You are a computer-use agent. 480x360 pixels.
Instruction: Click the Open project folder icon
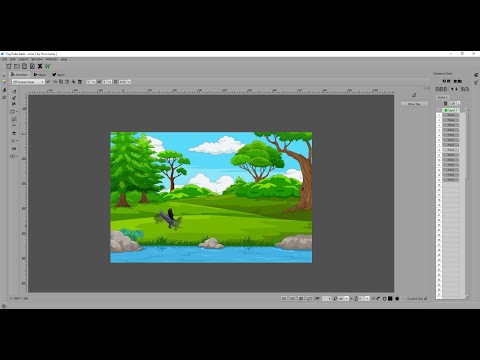(17, 66)
